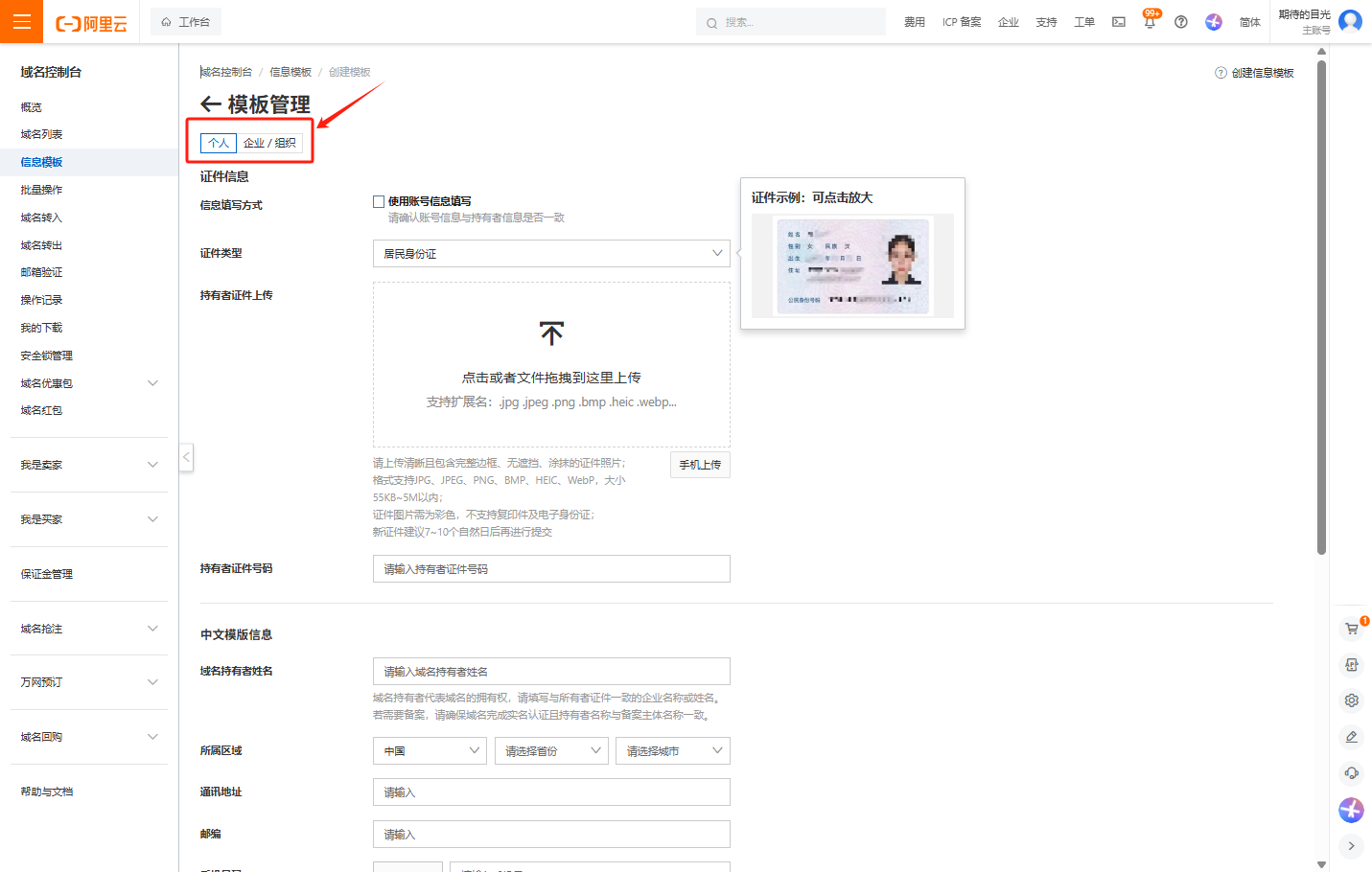The width and height of the screenshot is (1372, 872).
Task: Open 保证金管理 in sidebar
Action: tap(46, 574)
